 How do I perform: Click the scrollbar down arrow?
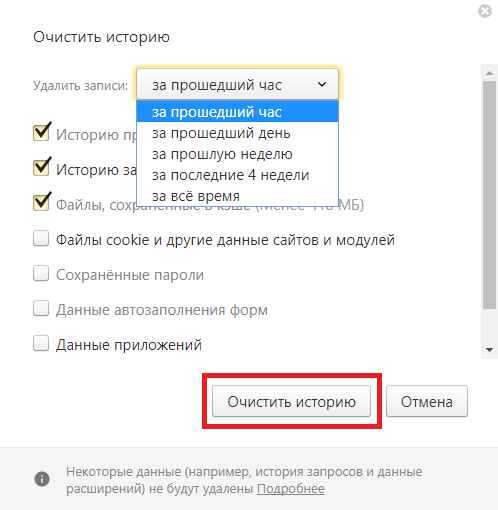[489, 350]
